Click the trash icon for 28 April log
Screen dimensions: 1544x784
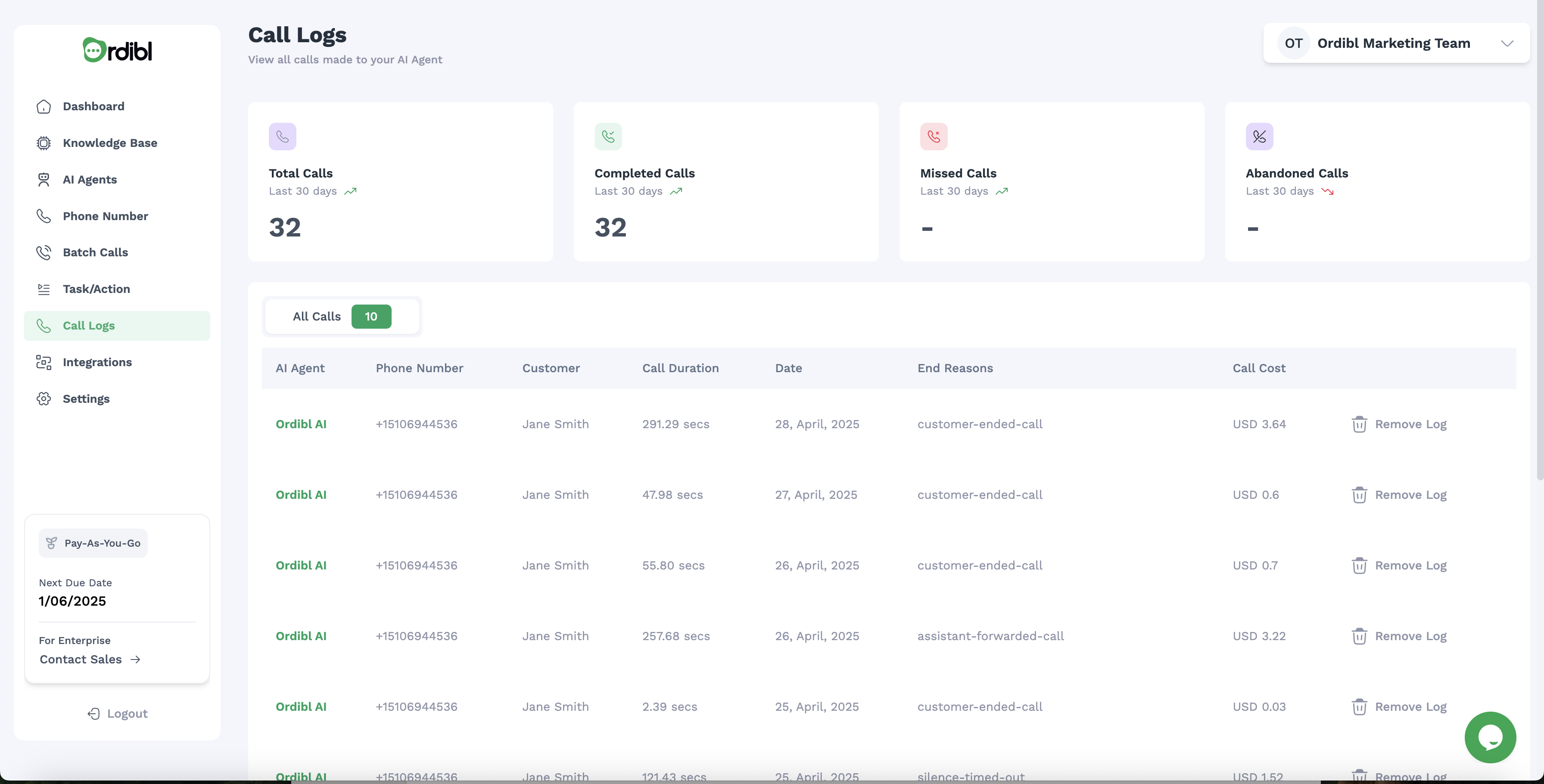coord(1359,424)
